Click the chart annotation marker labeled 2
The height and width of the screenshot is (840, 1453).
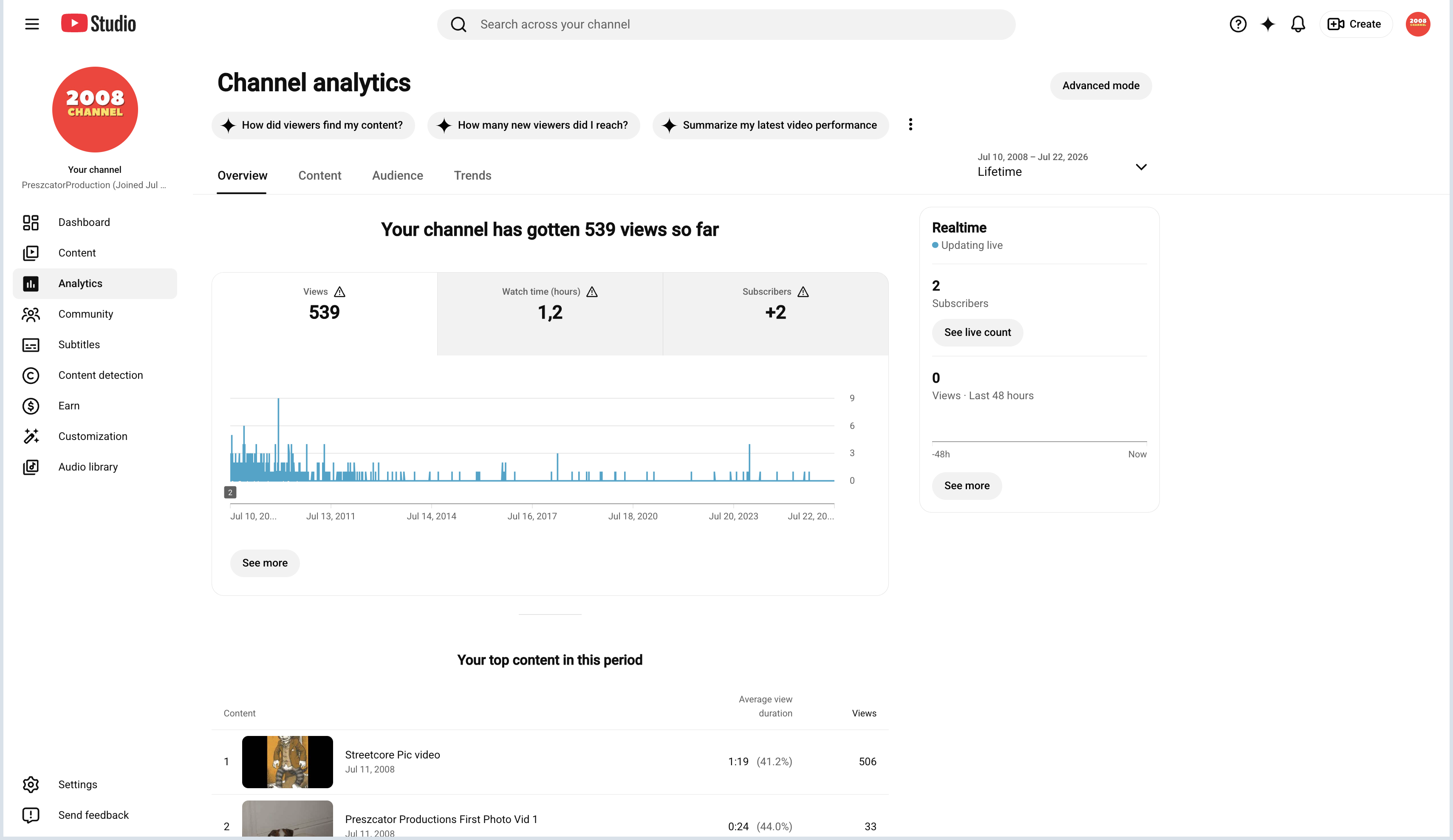pos(230,492)
